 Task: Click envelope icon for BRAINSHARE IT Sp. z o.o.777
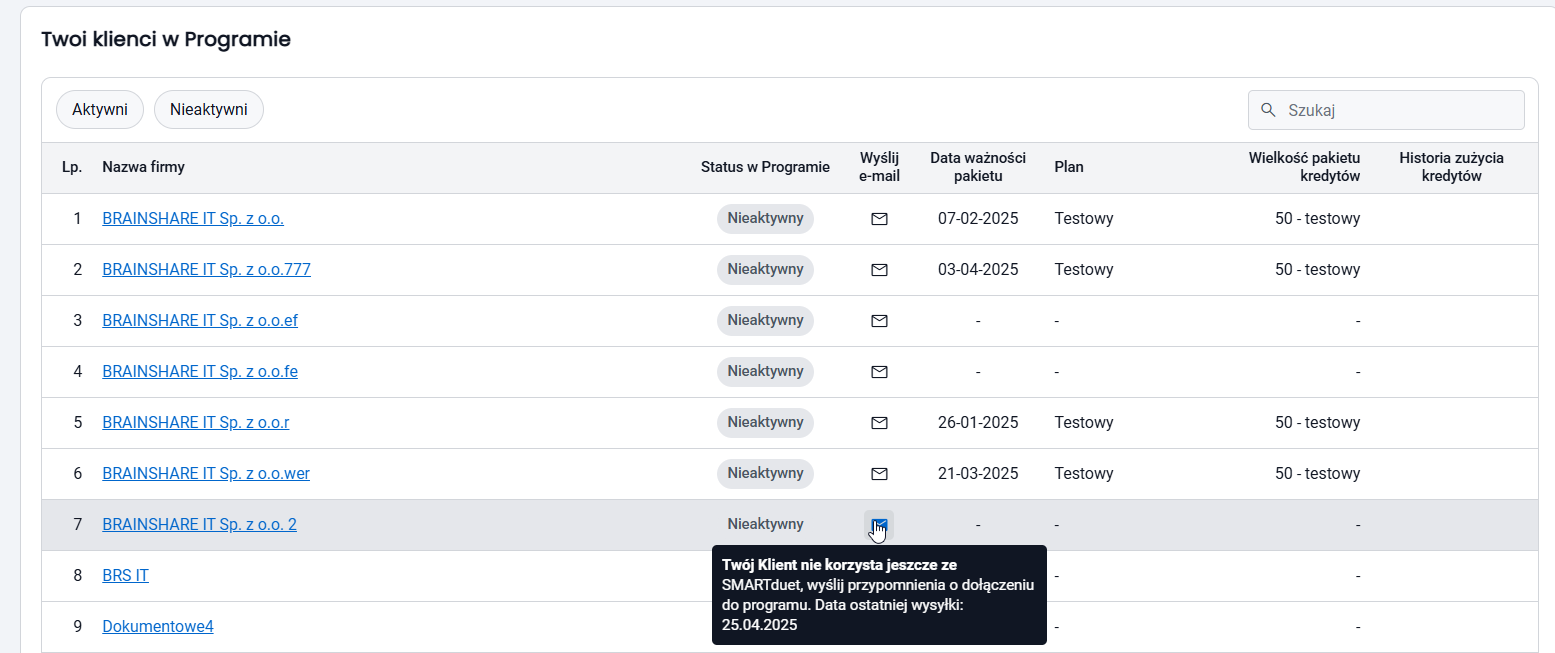pyautogui.click(x=879, y=270)
